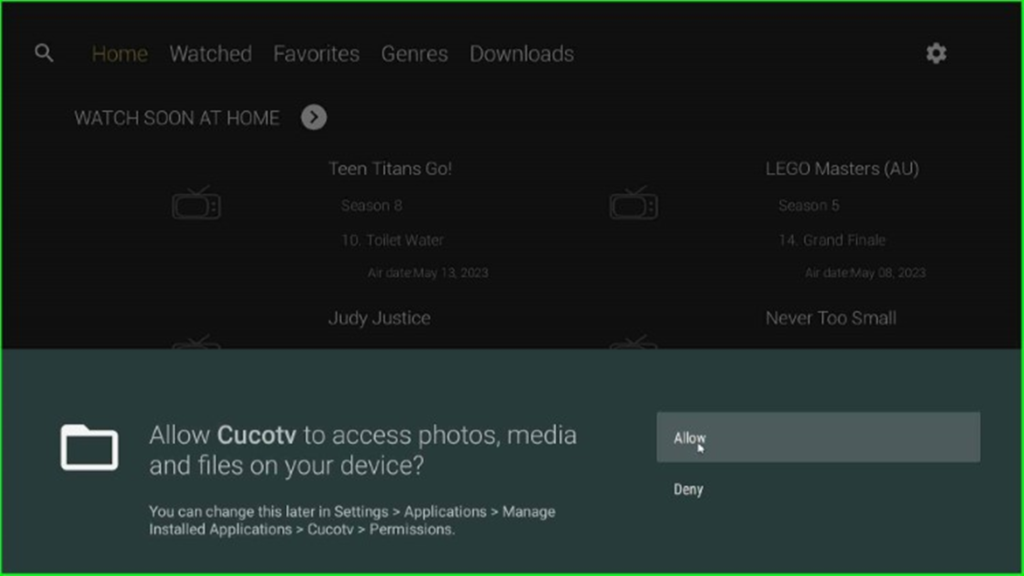Deny Cucotv file access

688,489
